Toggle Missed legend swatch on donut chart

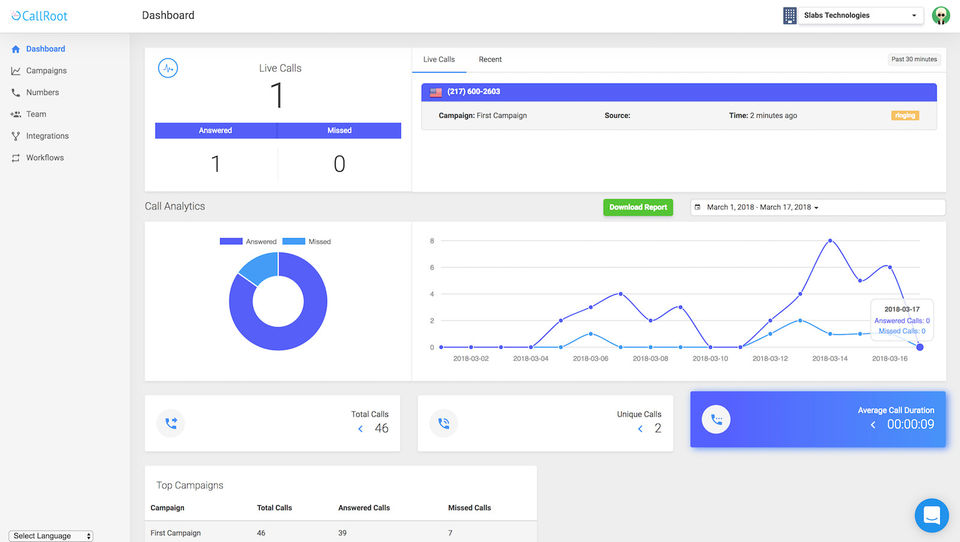pyautogui.click(x=294, y=241)
